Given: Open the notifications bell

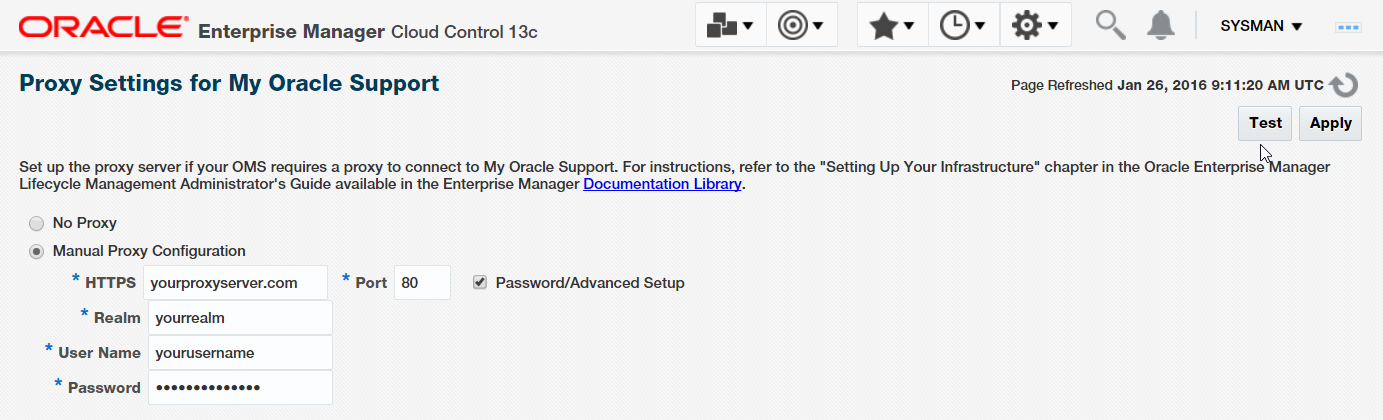Looking at the screenshot, I should (x=1161, y=25).
